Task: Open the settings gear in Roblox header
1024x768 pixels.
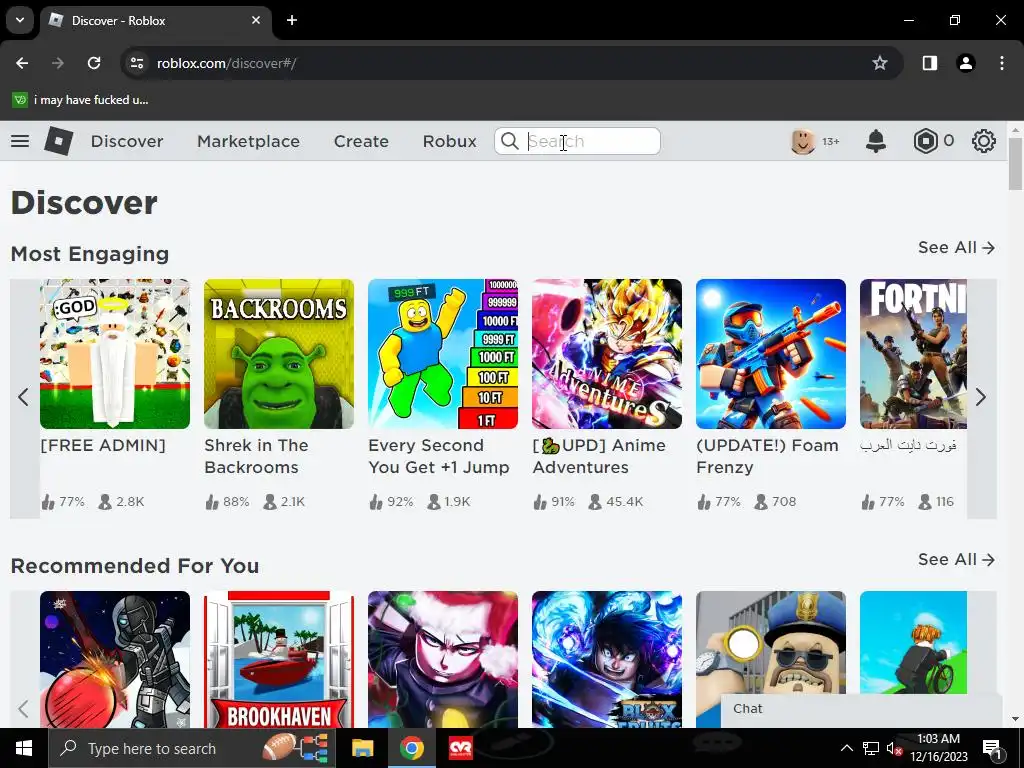Action: point(984,141)
